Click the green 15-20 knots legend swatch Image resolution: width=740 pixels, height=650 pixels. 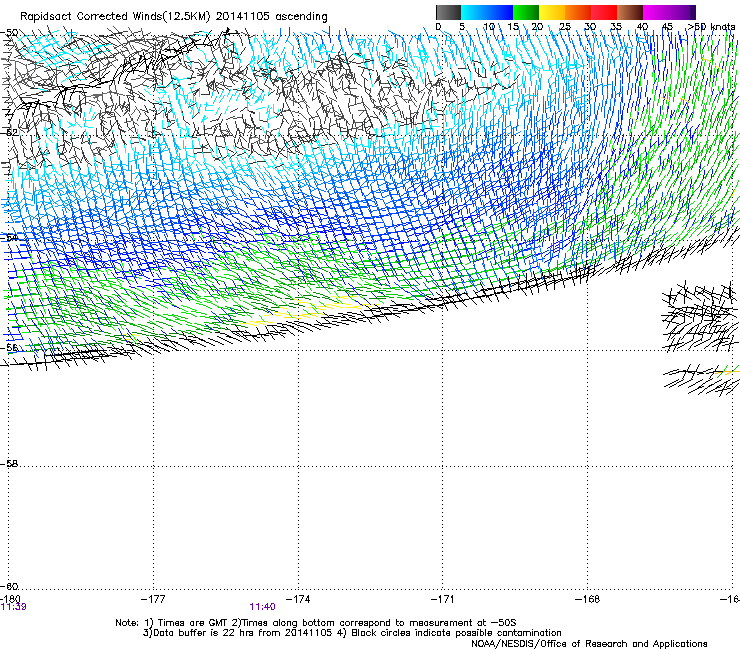[526, 12]
